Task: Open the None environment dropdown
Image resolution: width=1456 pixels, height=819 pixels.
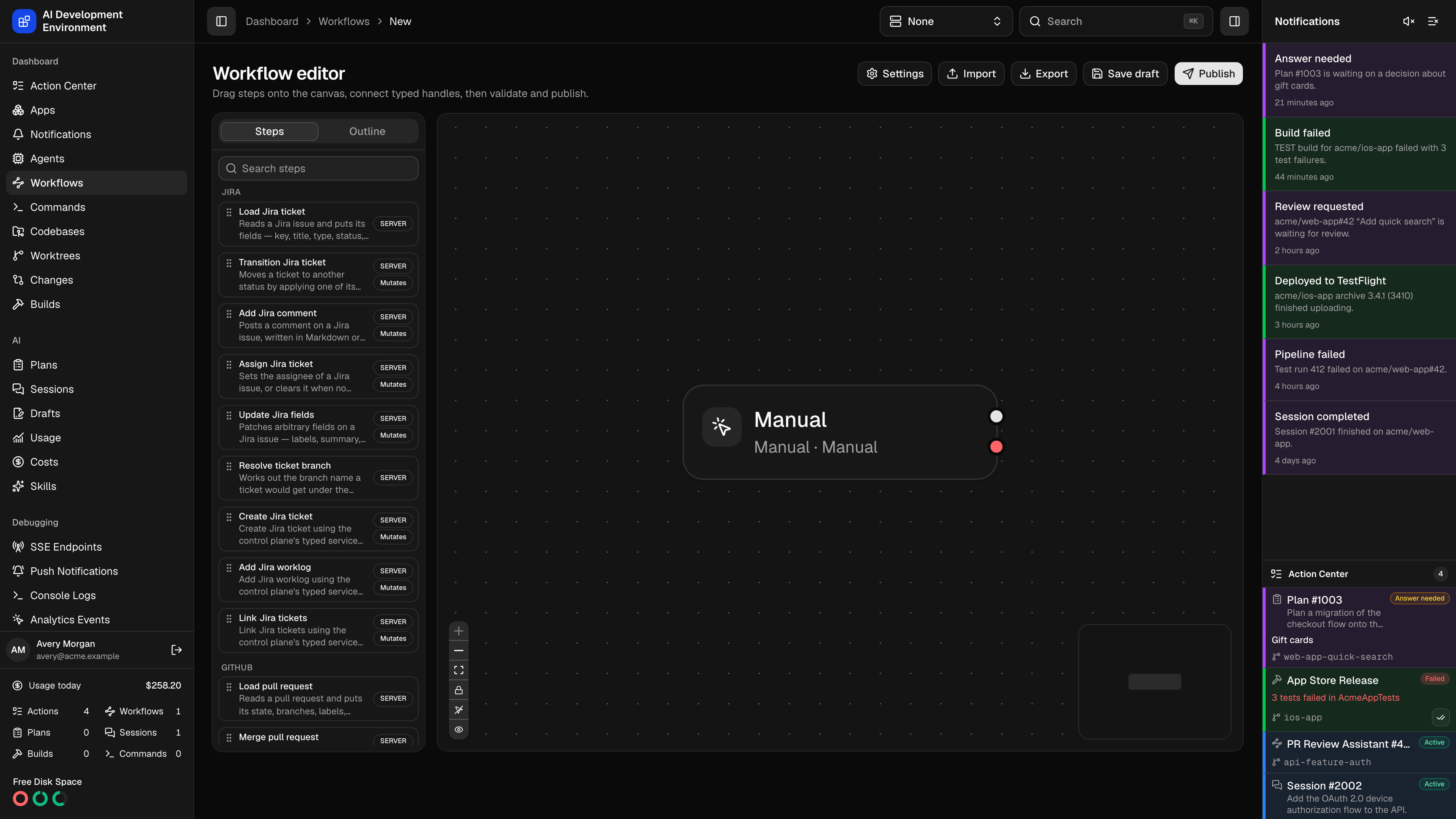Action: pos(946,22)
